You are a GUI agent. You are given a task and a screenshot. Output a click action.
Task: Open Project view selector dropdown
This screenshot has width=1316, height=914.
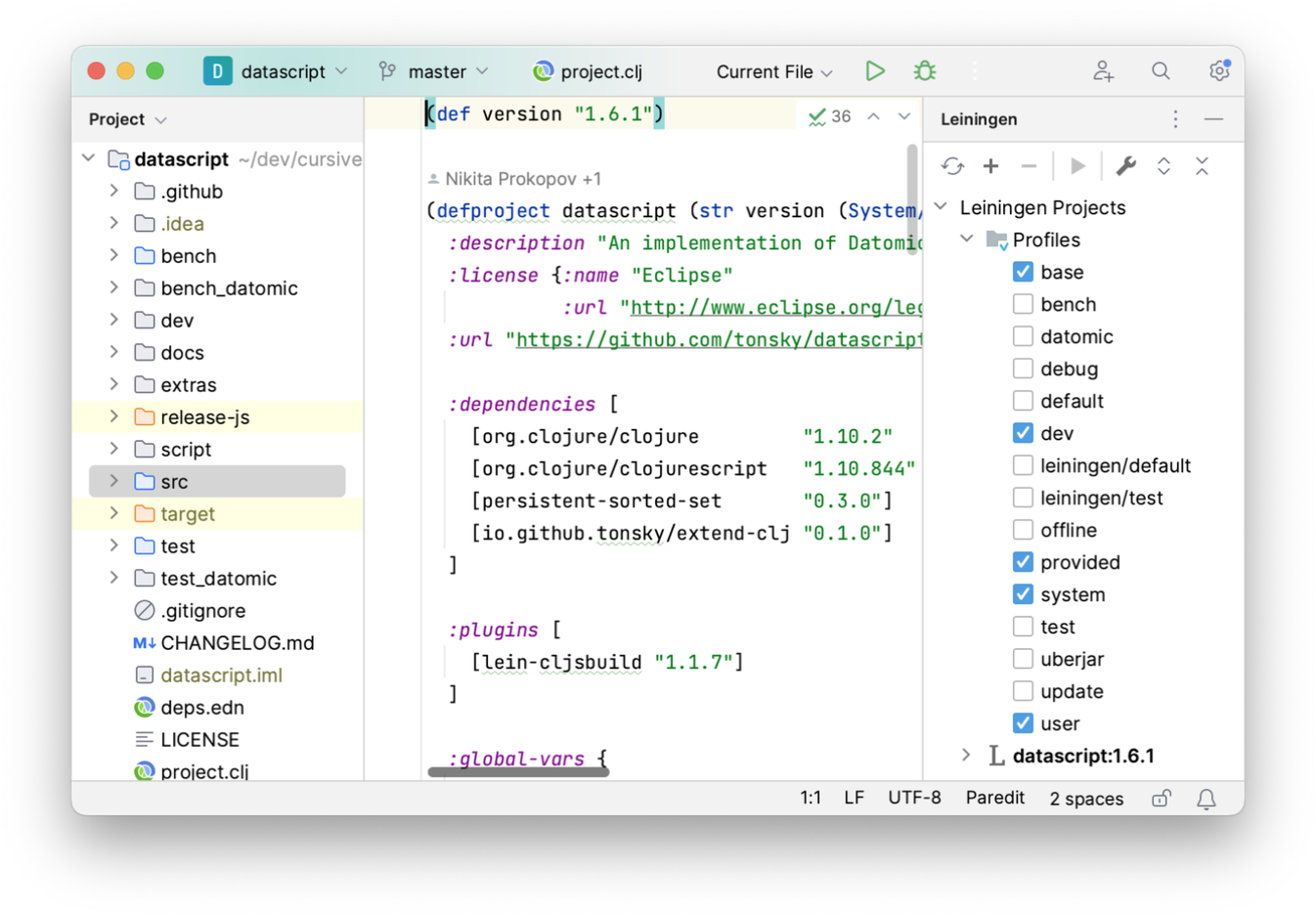(x=127, y=119)
